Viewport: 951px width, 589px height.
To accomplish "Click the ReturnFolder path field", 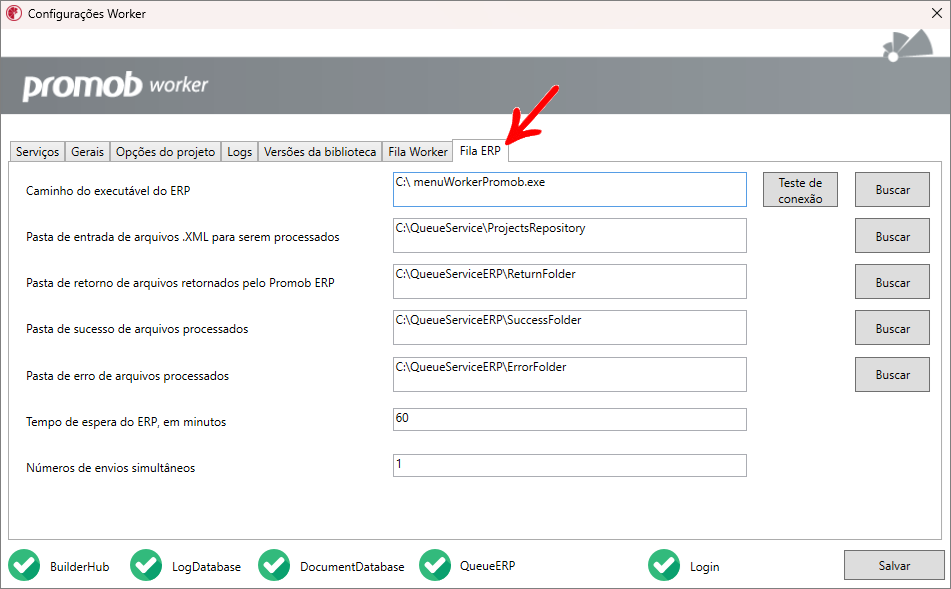I will (570, 282).
